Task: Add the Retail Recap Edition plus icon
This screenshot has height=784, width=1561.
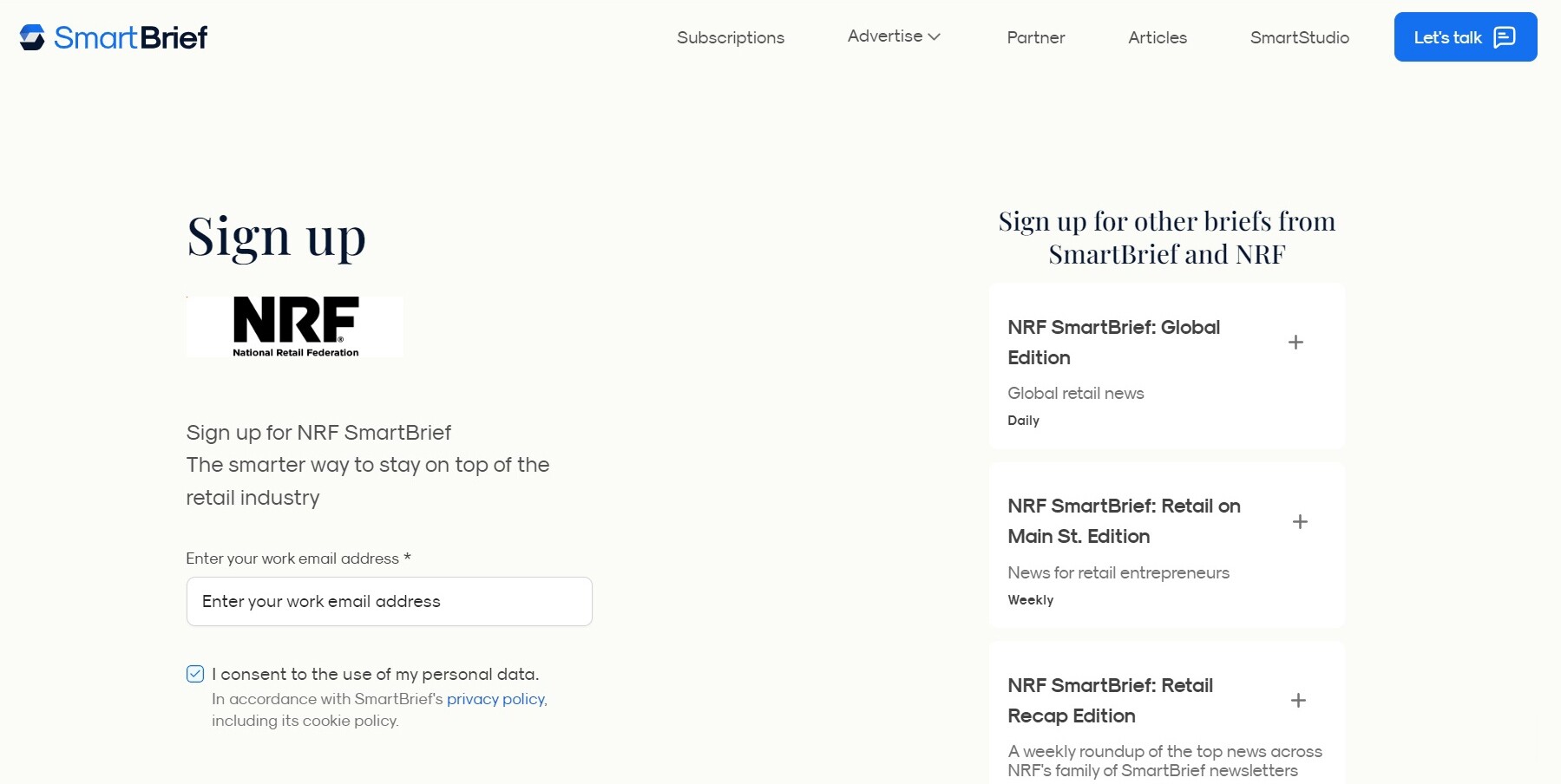Action: [1298, 700]
